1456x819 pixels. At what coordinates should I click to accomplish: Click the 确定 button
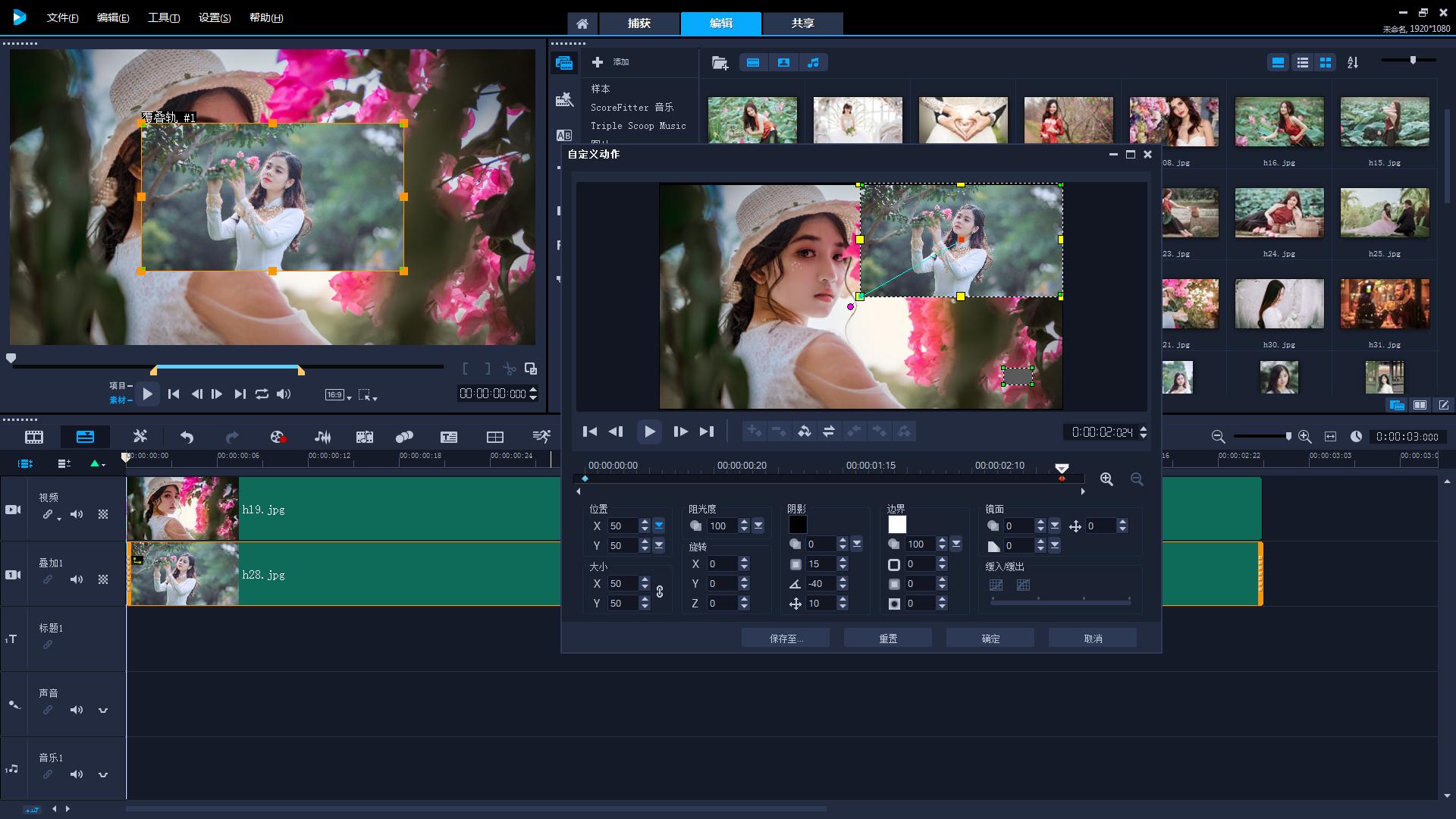tap(990, 639)
